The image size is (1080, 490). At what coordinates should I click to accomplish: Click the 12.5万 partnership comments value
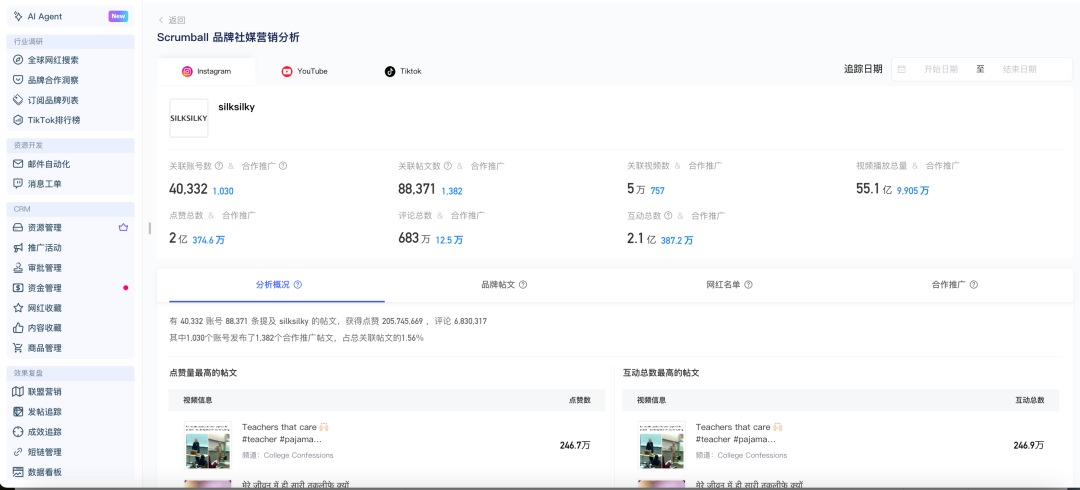coord(449,241)
